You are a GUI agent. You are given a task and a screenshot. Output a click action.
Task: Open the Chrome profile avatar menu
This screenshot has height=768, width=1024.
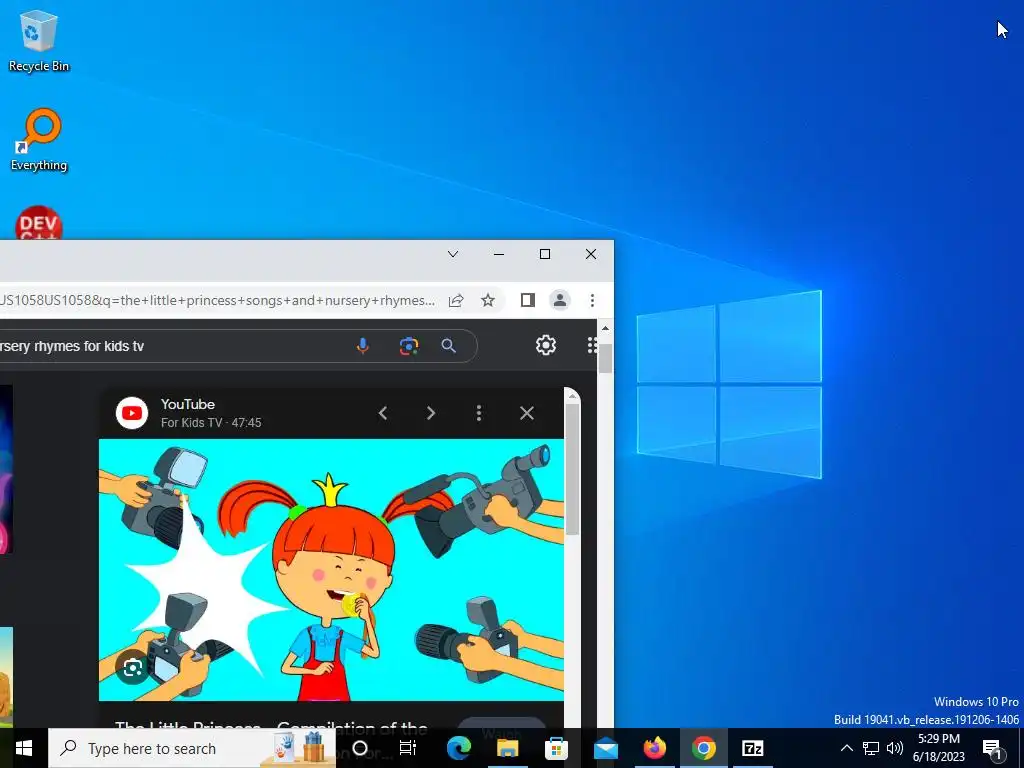pyautogui.click(x=560, y=300)
